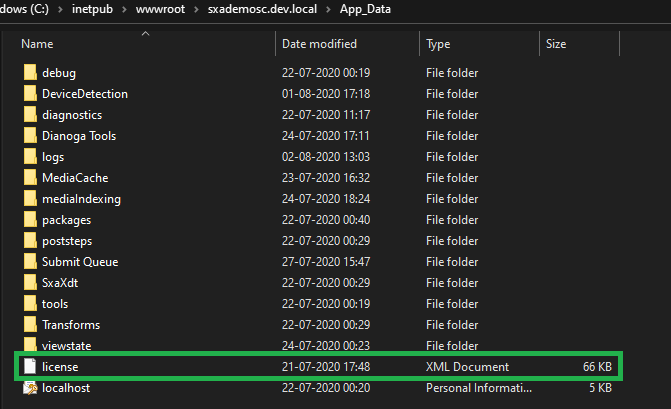Viewport: 671px width, 409px height.
Task: Expand the chevron before App_Data in path
Action: click(x=332, y=10)
